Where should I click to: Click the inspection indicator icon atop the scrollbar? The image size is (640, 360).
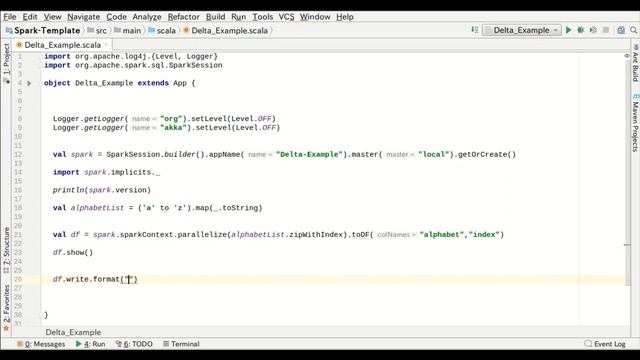pyautogui.click(x=627, y=56)
